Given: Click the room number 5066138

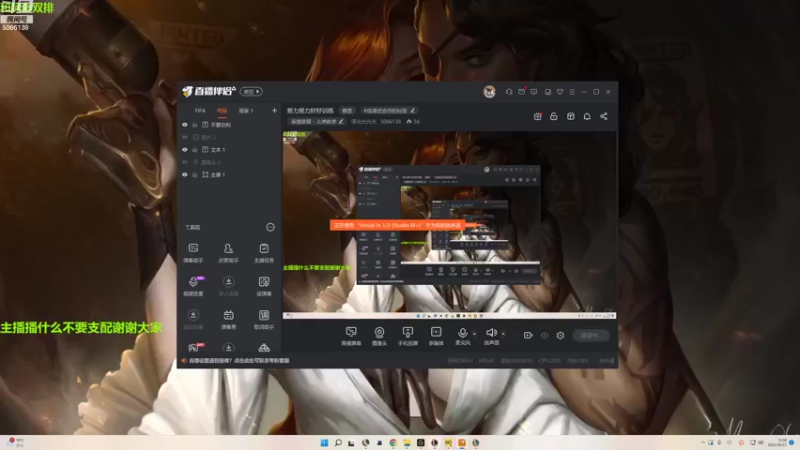Looking at the screenshot, I should (x=390, y=121).
